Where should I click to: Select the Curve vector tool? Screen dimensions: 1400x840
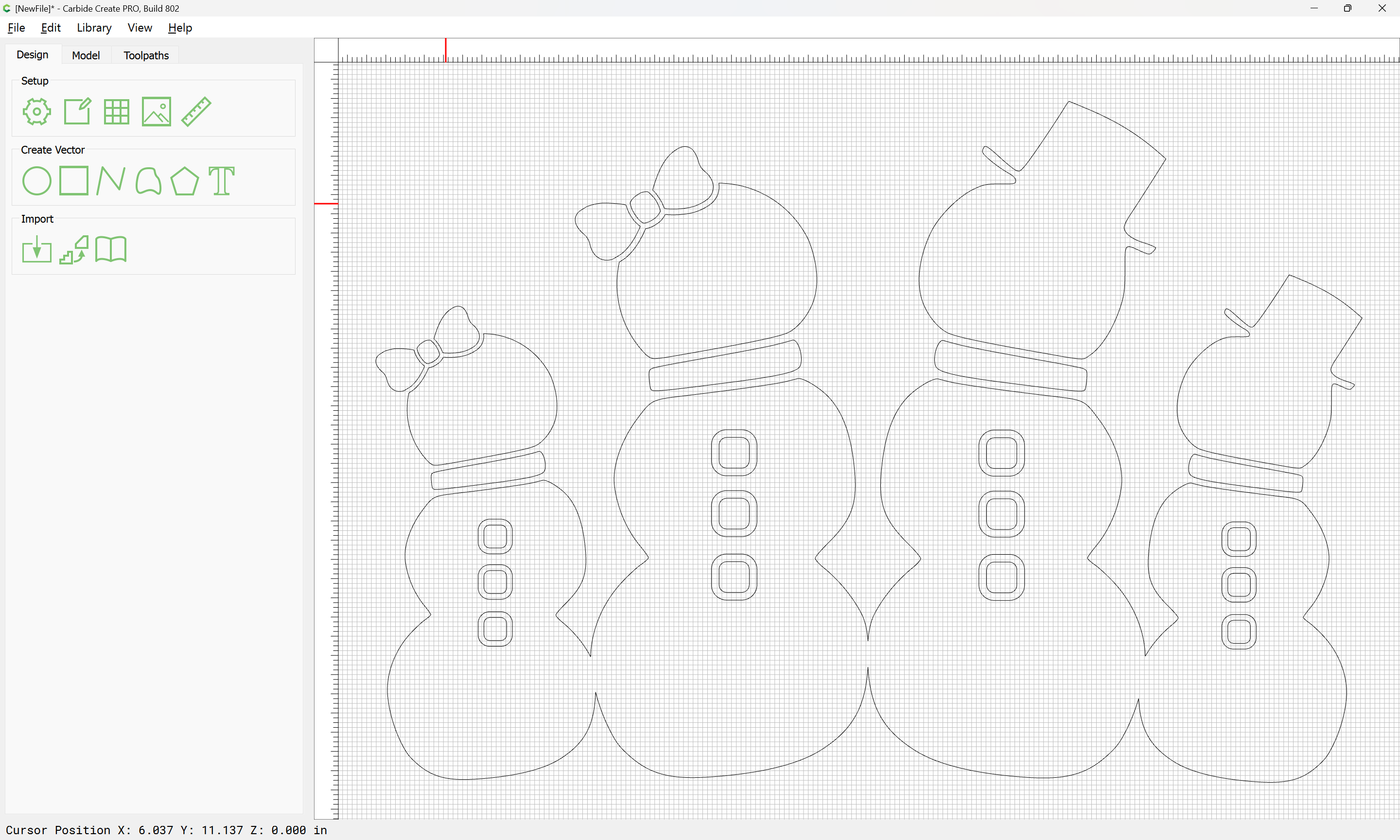coord(148,181)
